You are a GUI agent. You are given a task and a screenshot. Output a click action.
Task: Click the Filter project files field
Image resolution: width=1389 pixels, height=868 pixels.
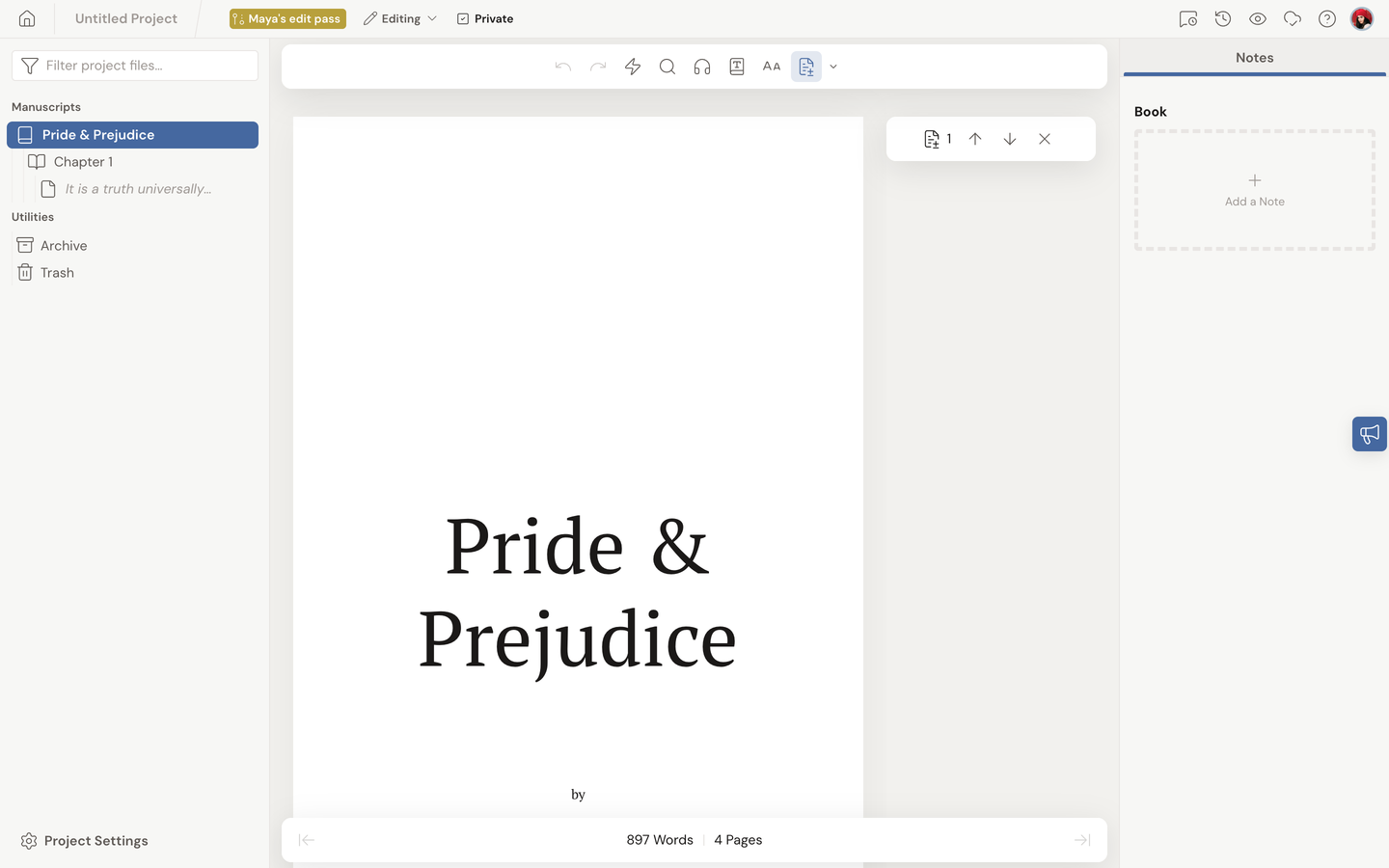click(135, 66)
